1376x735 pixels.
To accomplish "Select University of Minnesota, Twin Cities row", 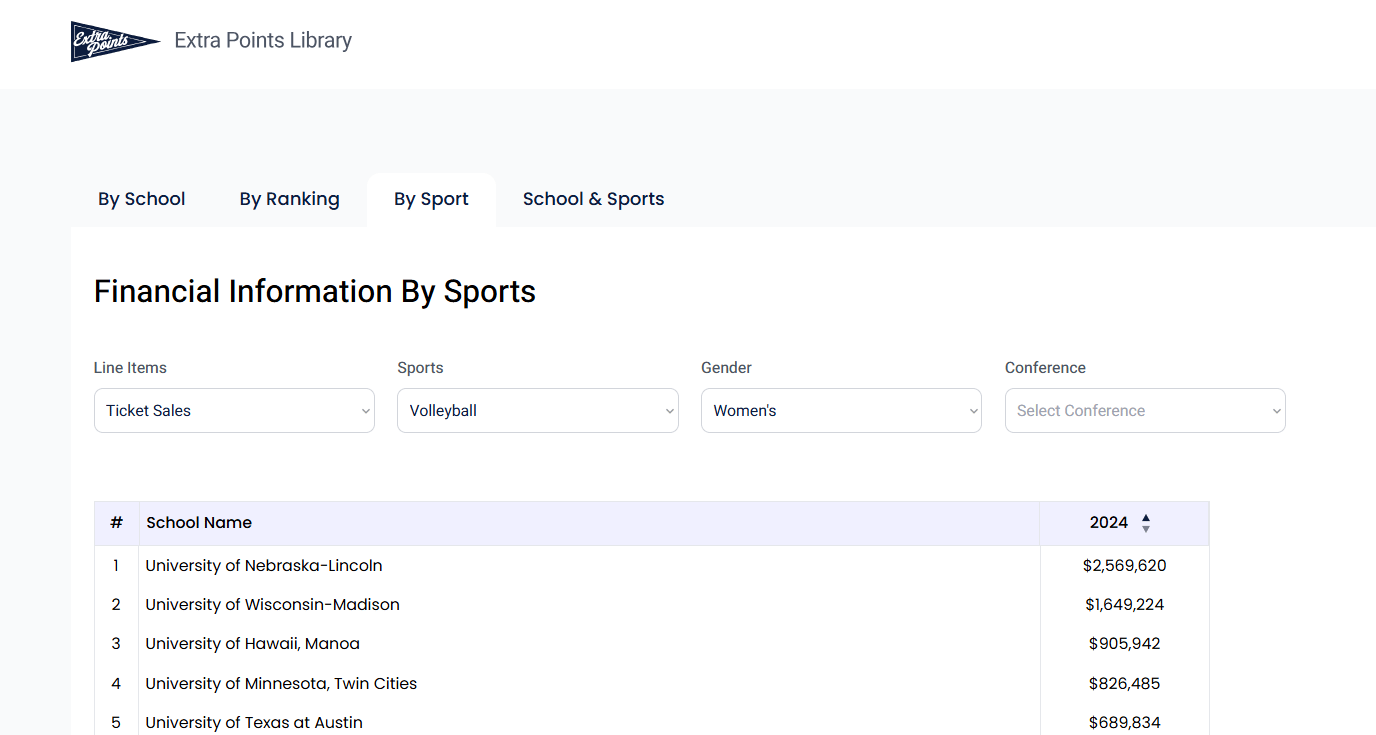I will click(x=652, y=683).
